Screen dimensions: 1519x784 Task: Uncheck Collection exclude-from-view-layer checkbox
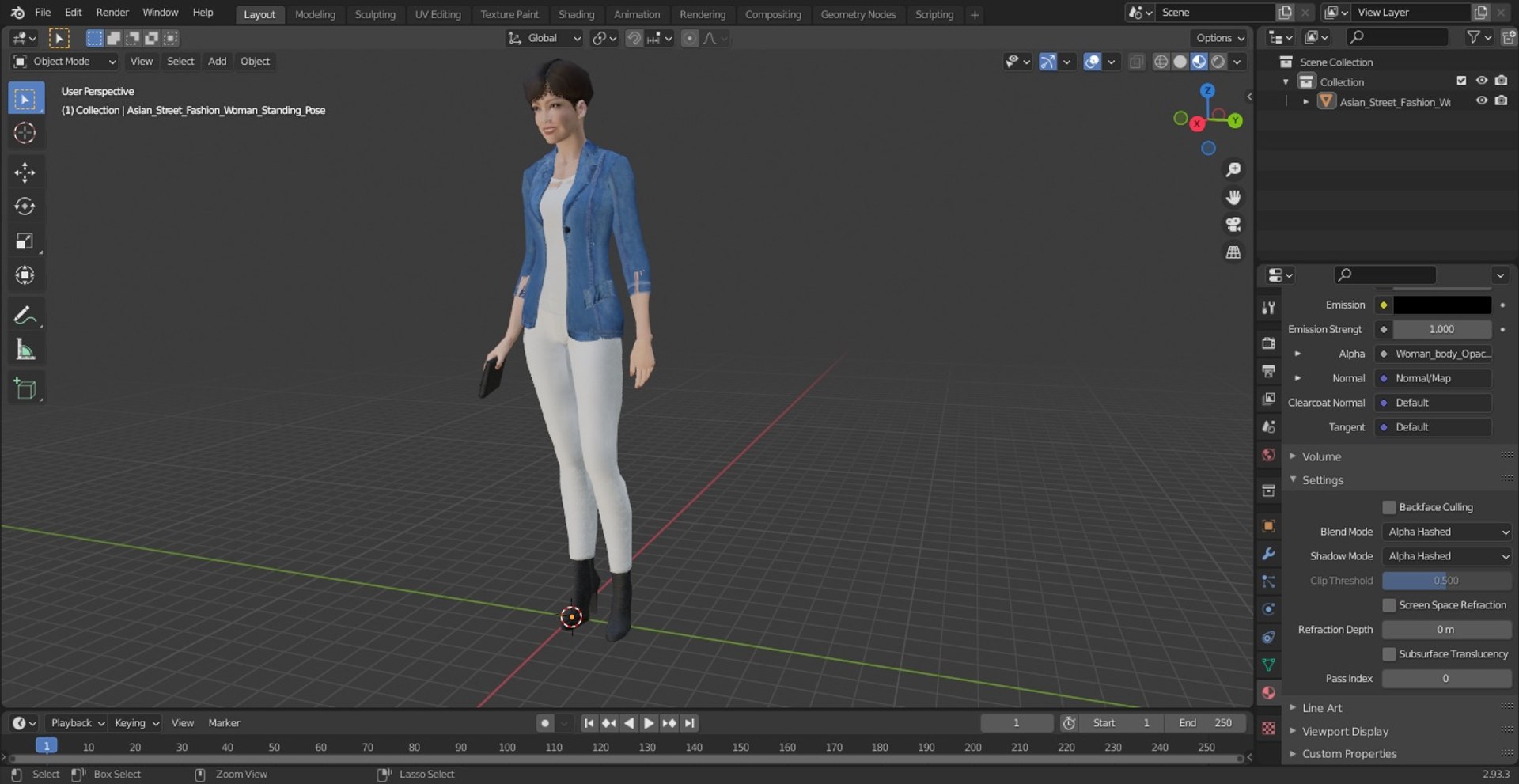coord(1461,81)
